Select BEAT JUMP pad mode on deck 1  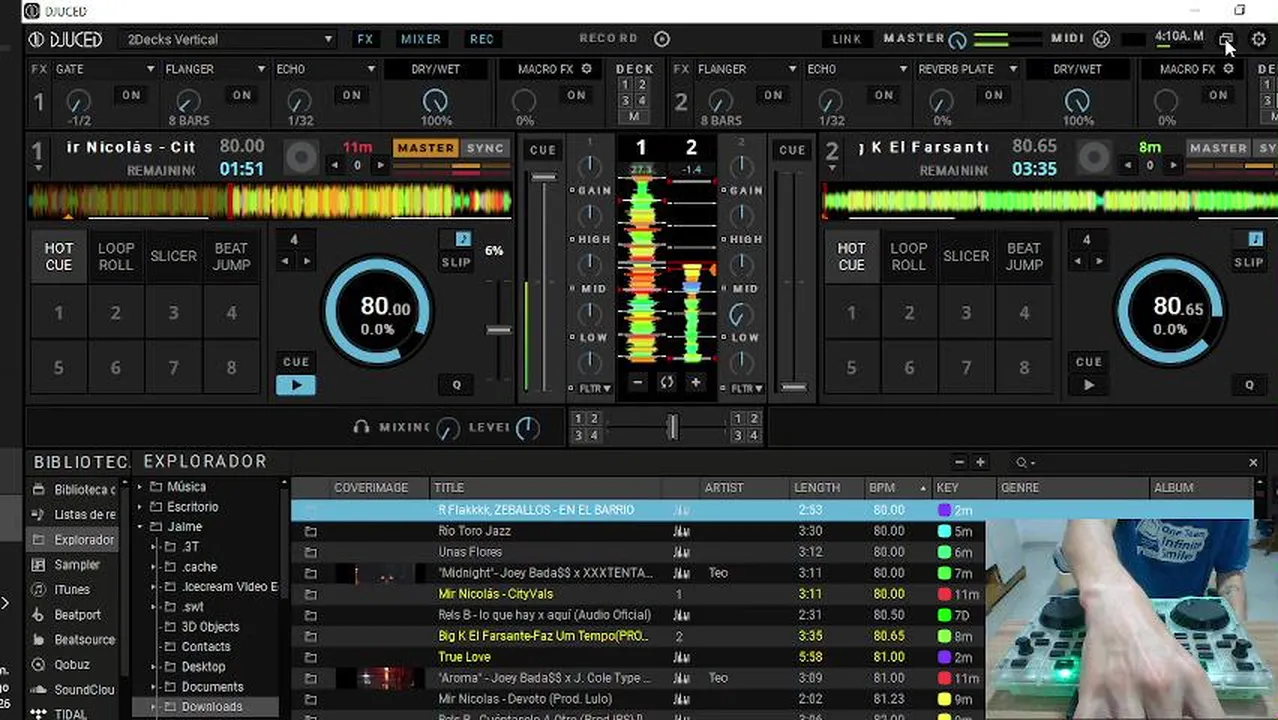(x=231, y=256)
